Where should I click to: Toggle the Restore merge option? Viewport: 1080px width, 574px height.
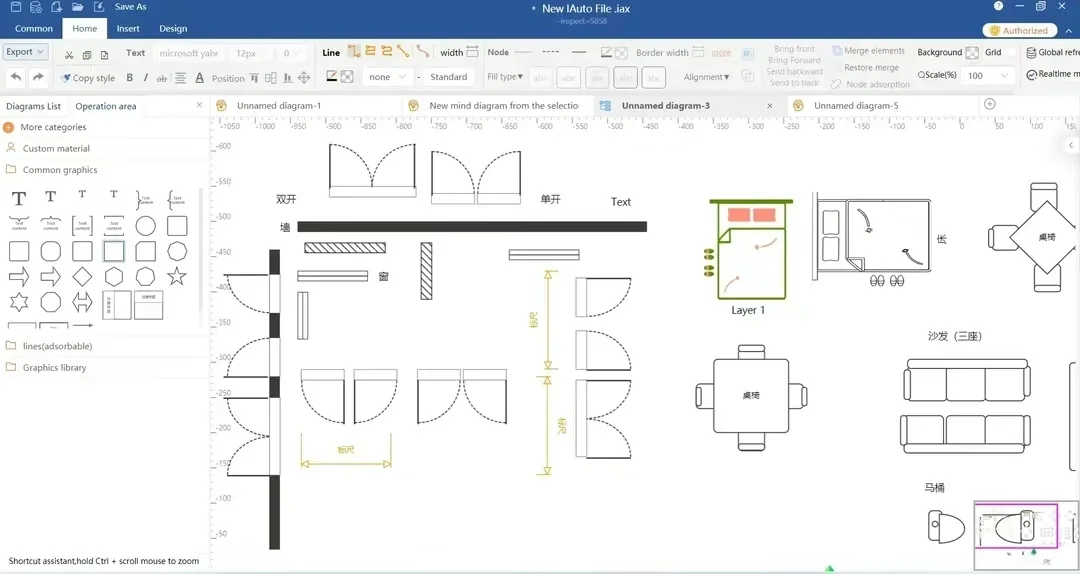(x=866, y=68)
